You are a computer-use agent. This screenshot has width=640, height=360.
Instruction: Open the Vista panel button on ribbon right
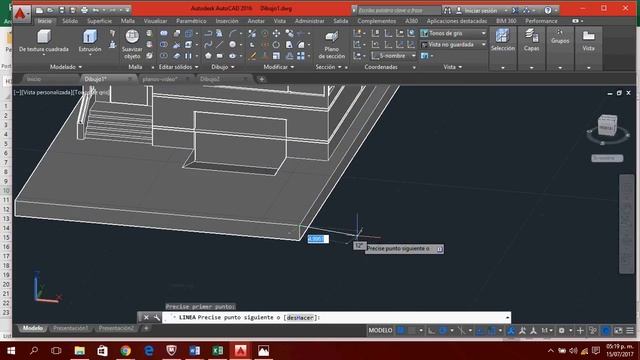(x=588, y=41)
